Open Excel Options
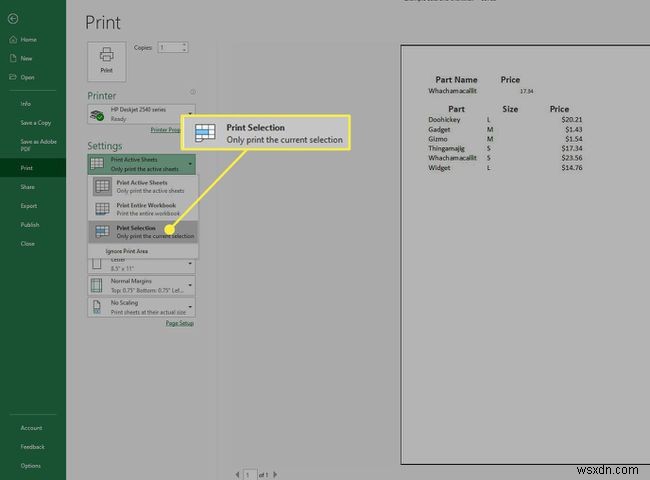Viewport: 650px width, 480px height. 31,466
